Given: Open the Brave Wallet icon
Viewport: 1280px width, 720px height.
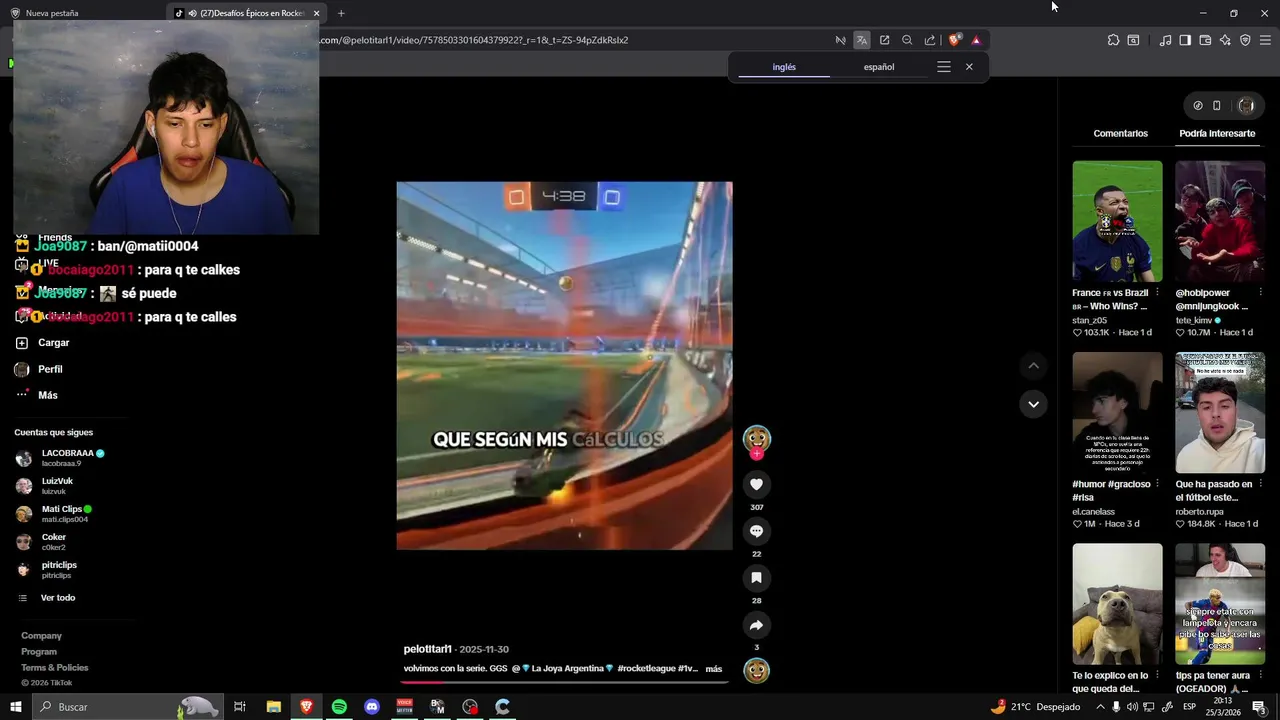Looking at the screenshot, I should [1205, 40].
